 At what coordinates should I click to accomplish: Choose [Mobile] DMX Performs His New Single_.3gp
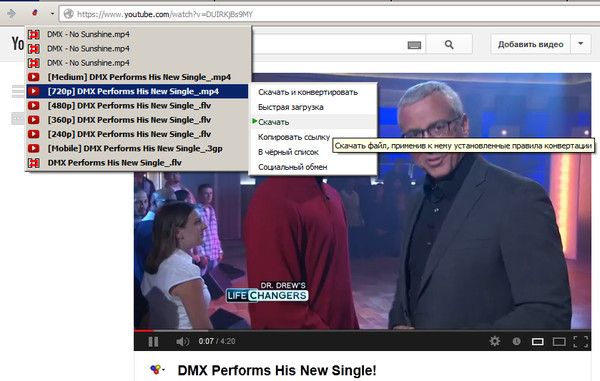pos(138,148)
